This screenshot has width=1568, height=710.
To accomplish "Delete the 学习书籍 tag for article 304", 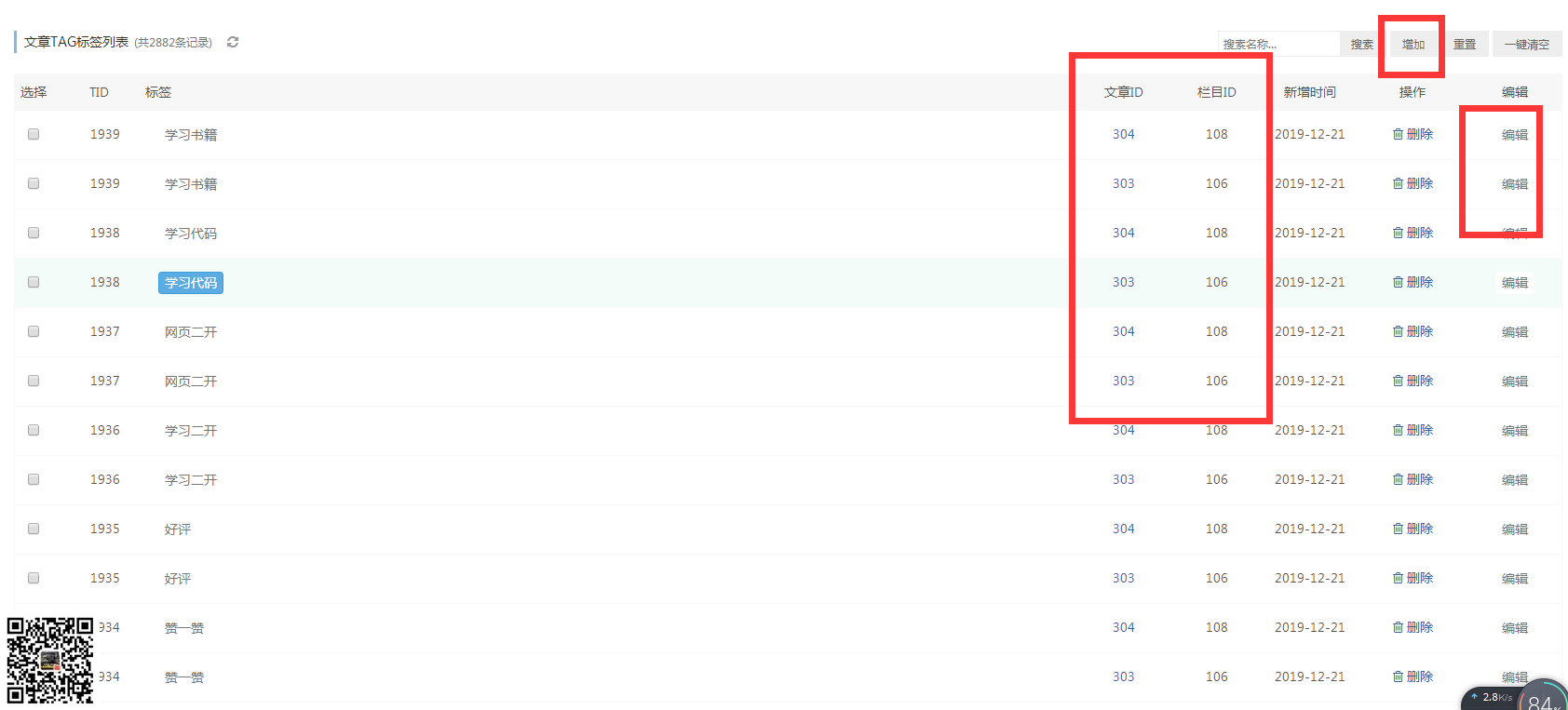I will tap(1413, 134).
